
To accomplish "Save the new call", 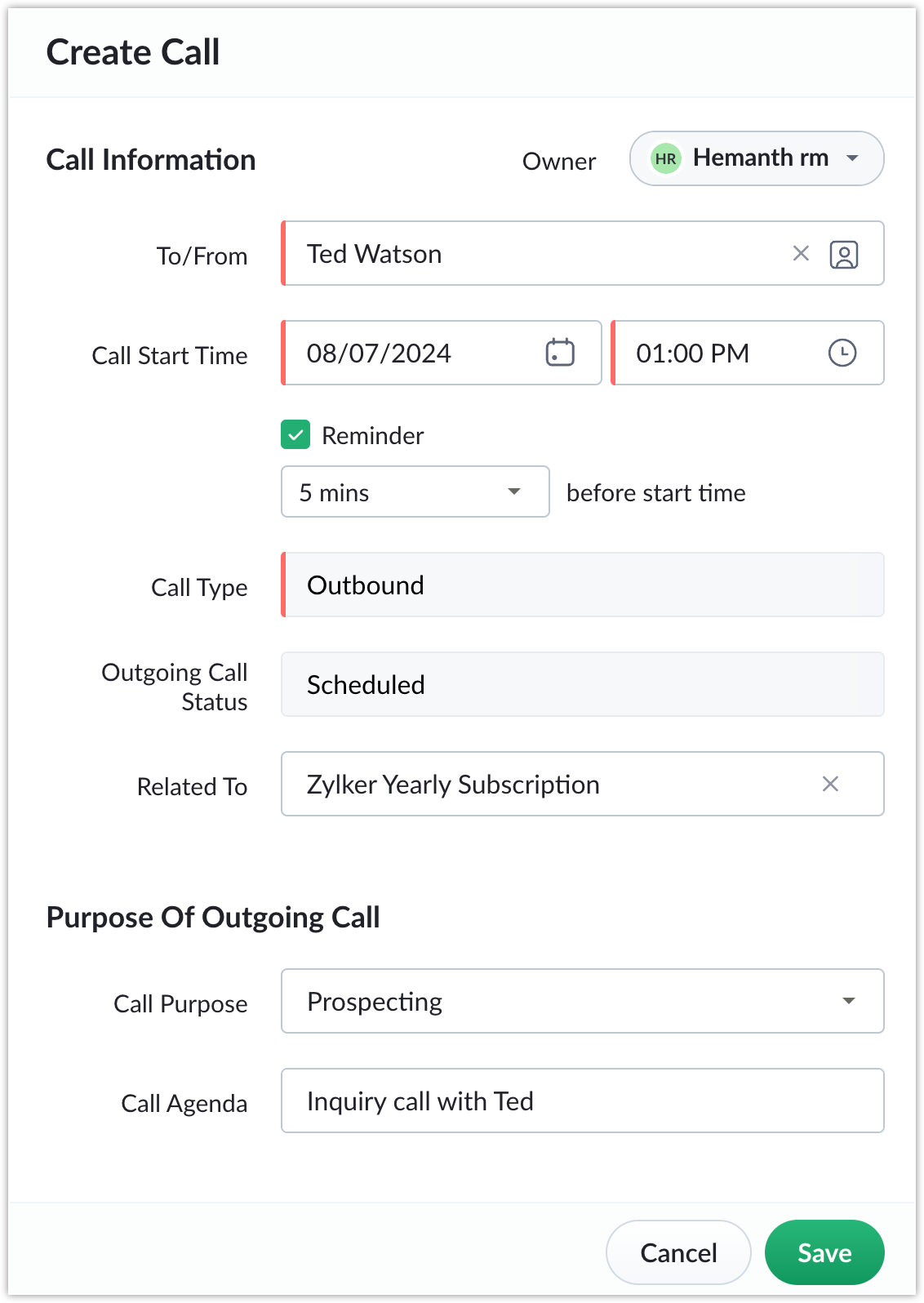I will pos(824,1252).
